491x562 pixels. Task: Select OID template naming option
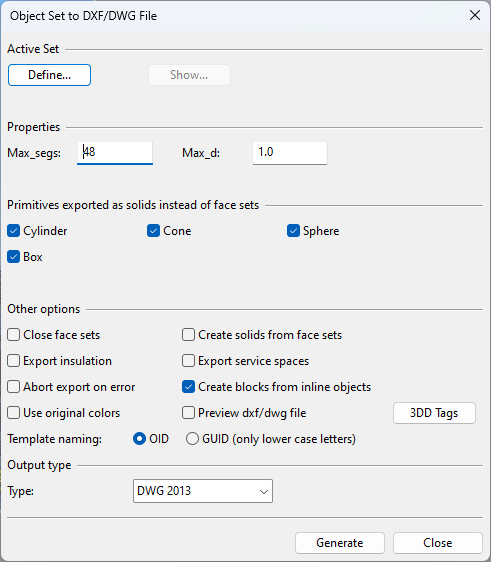[x=139, y=439]
